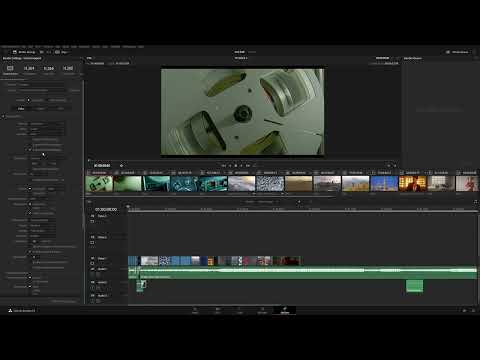This screenshot has width=480, height=360.
Task: Click Add to Render Queue button
Action: click(64, 301)
